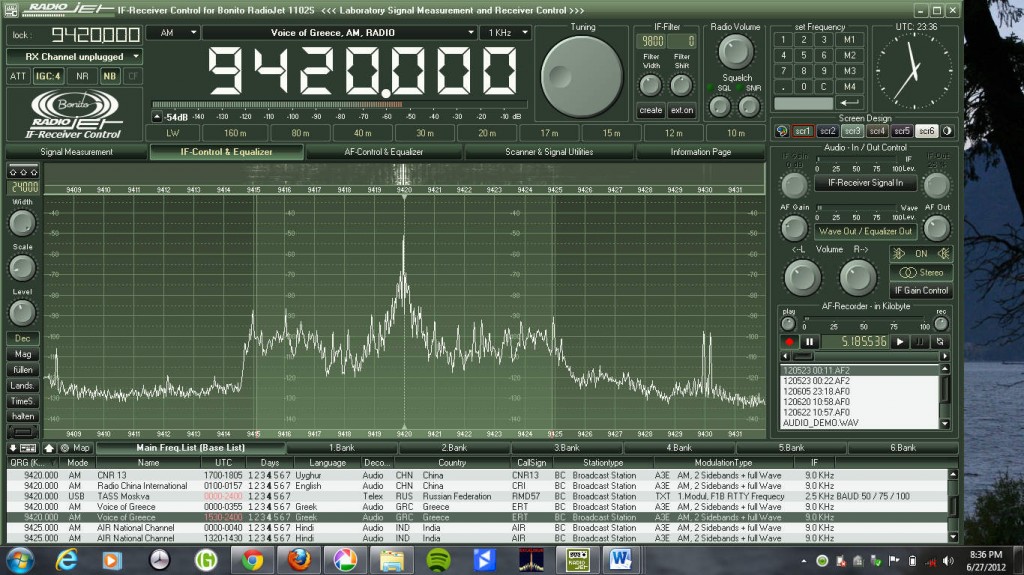Toggle the ATT attenuator button
This screenshot has height=575, width=1024.
click(x=18, y=76)
